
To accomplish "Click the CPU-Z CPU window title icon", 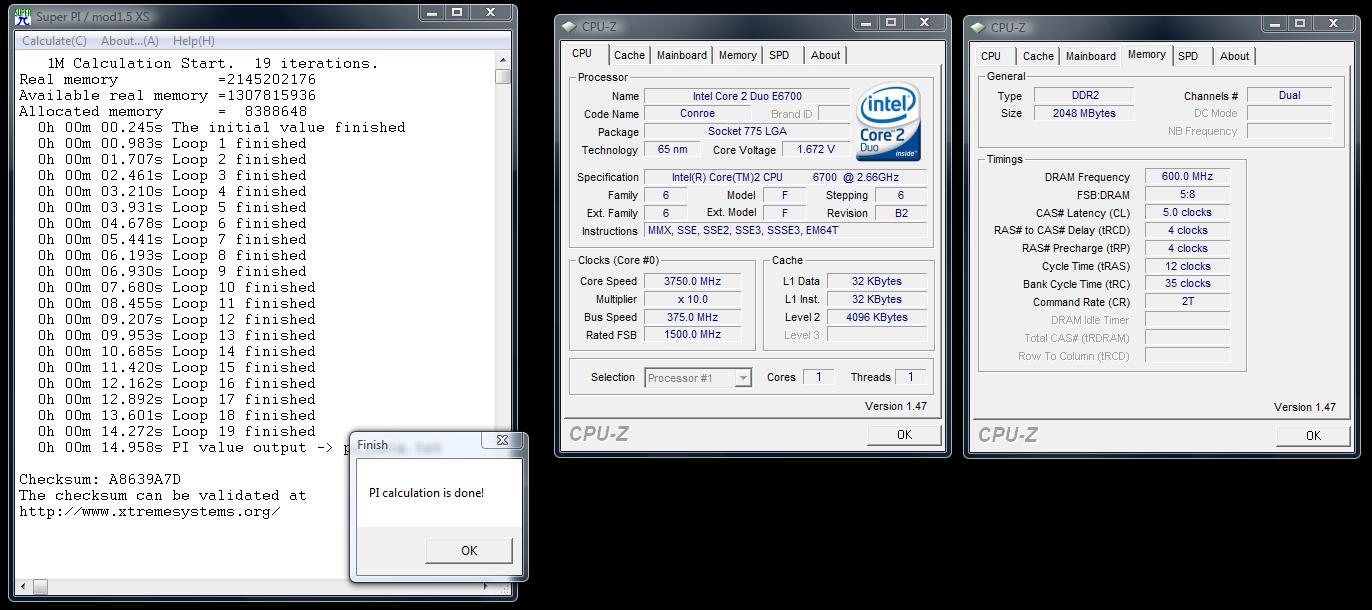I will (569, 27).
